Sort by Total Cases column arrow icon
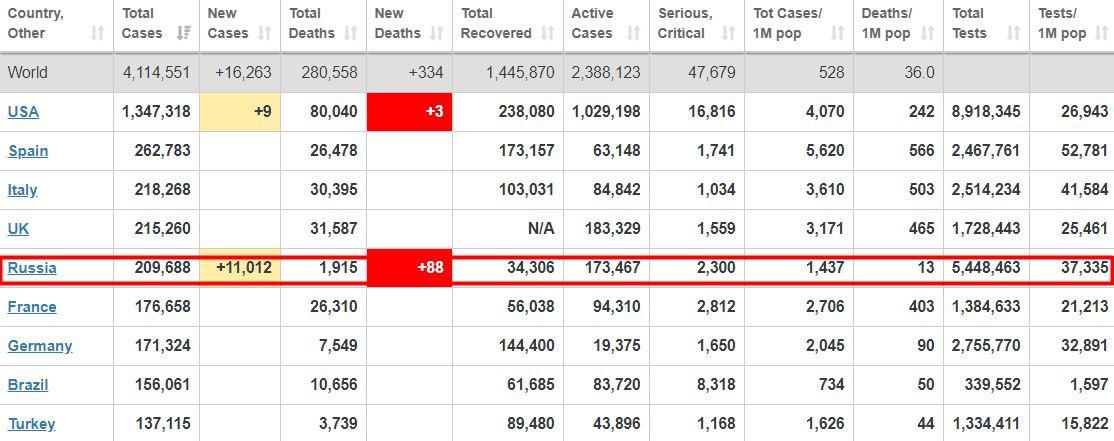This screenshot has height=441, width=1114. click(183, 33)
